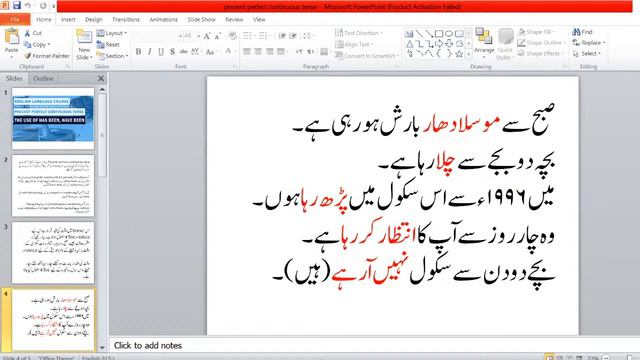The height and width of the screenshot is (360, 640).
Task: Switch to the Design ribbon tab
Action: [94, 20]
